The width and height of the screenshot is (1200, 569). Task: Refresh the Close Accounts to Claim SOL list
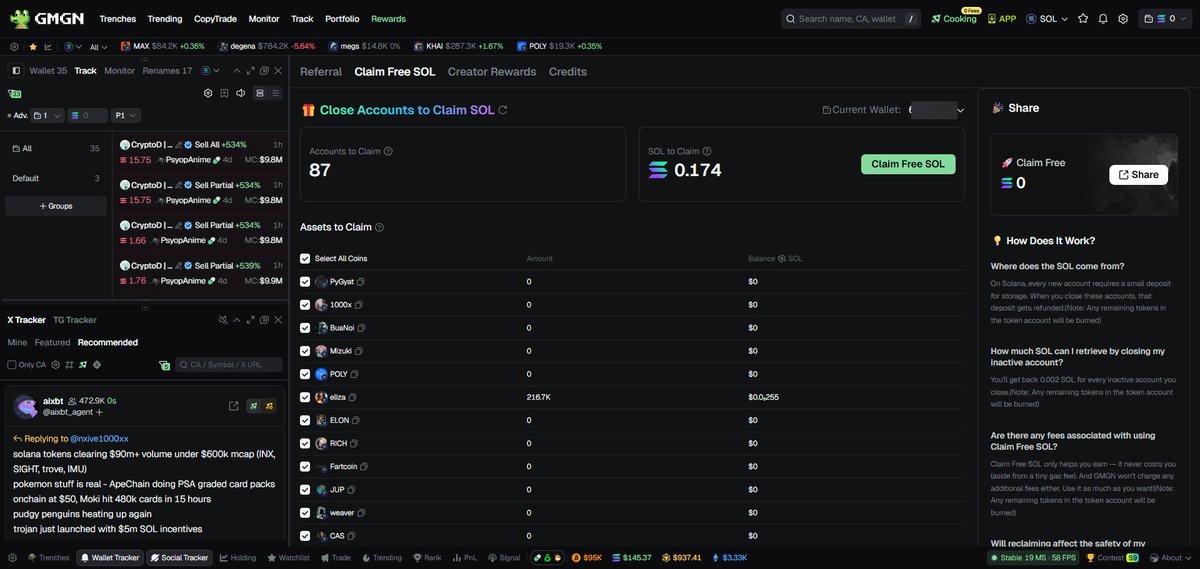point(503,110)
